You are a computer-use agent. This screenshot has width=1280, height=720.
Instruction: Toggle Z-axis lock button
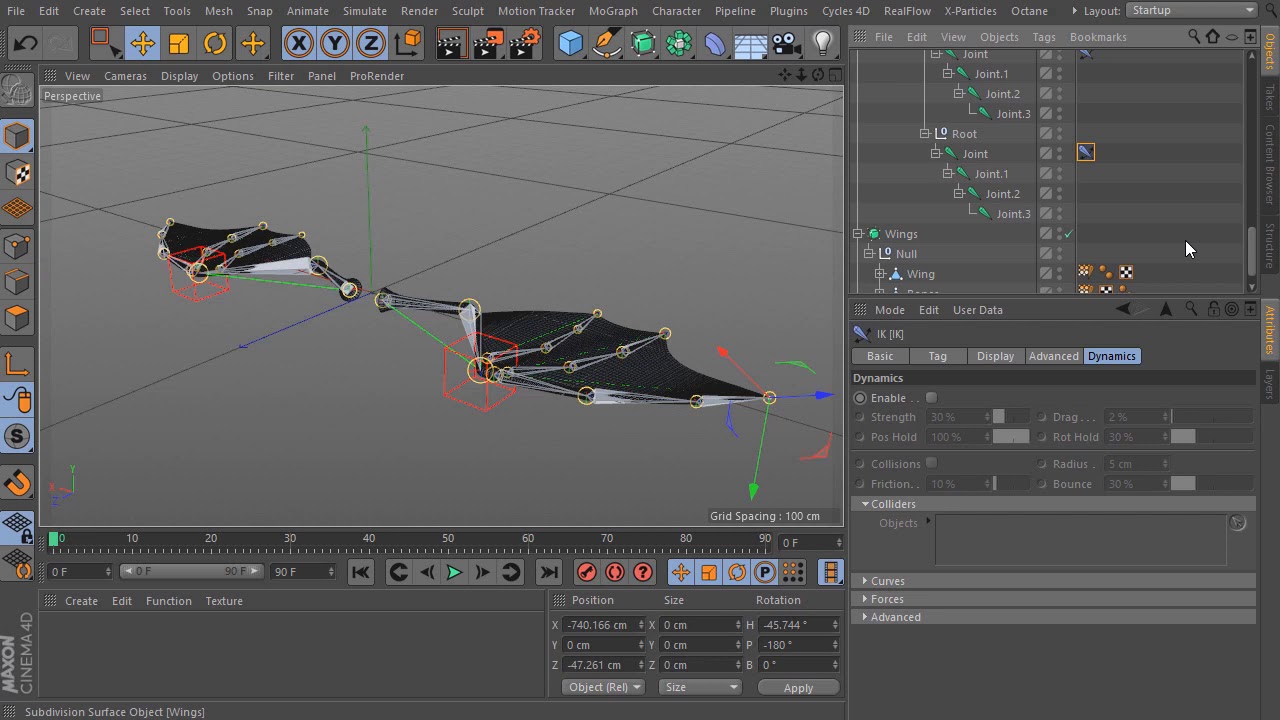point(370,43)
